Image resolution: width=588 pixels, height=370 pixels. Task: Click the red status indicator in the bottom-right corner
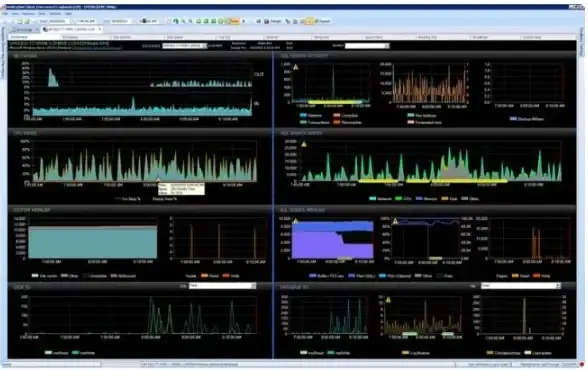(x=582, y=364)
